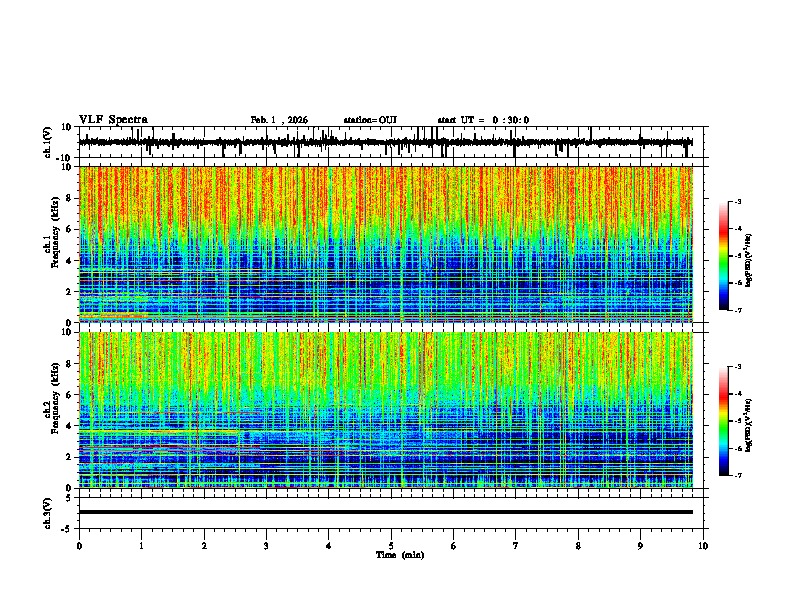Image resolution: width=792 pixels, height=612 pixels.
Task: Click the "6" kHz tick on ch.2 frequency axis
Action: tap(69, 394)
